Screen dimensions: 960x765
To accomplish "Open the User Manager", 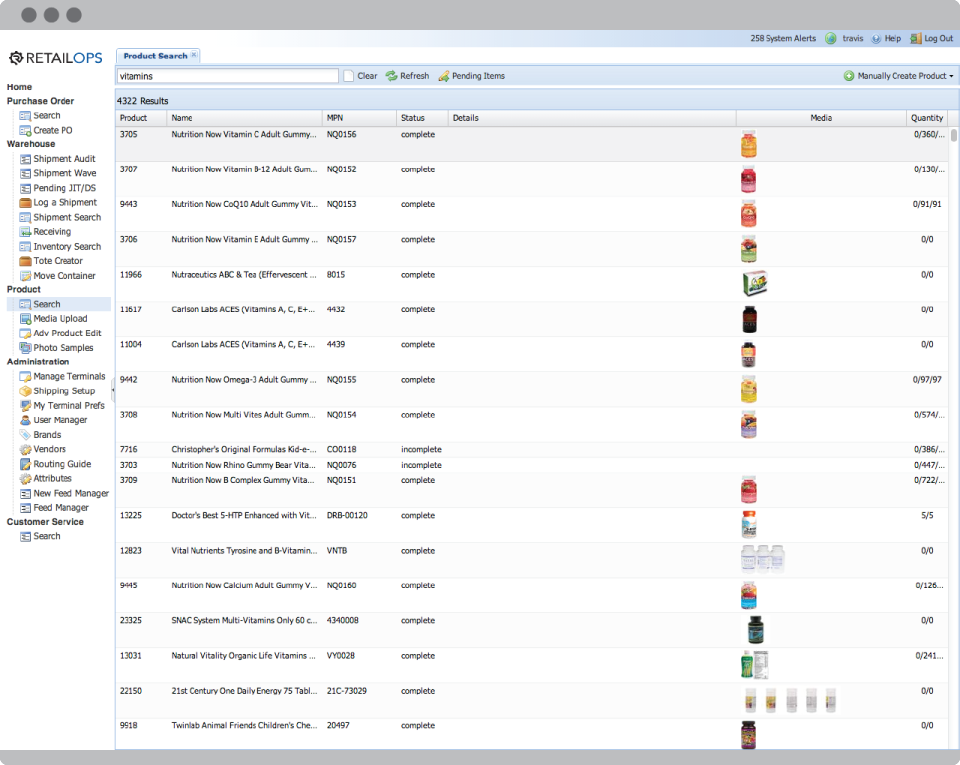I will (x=59, y=420).
